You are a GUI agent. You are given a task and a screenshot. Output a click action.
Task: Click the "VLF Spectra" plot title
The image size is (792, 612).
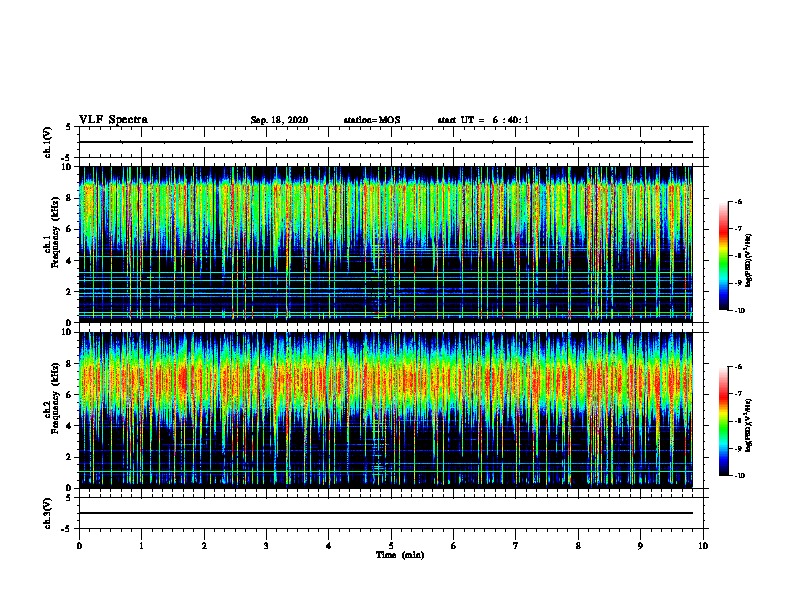click(113, 120)
